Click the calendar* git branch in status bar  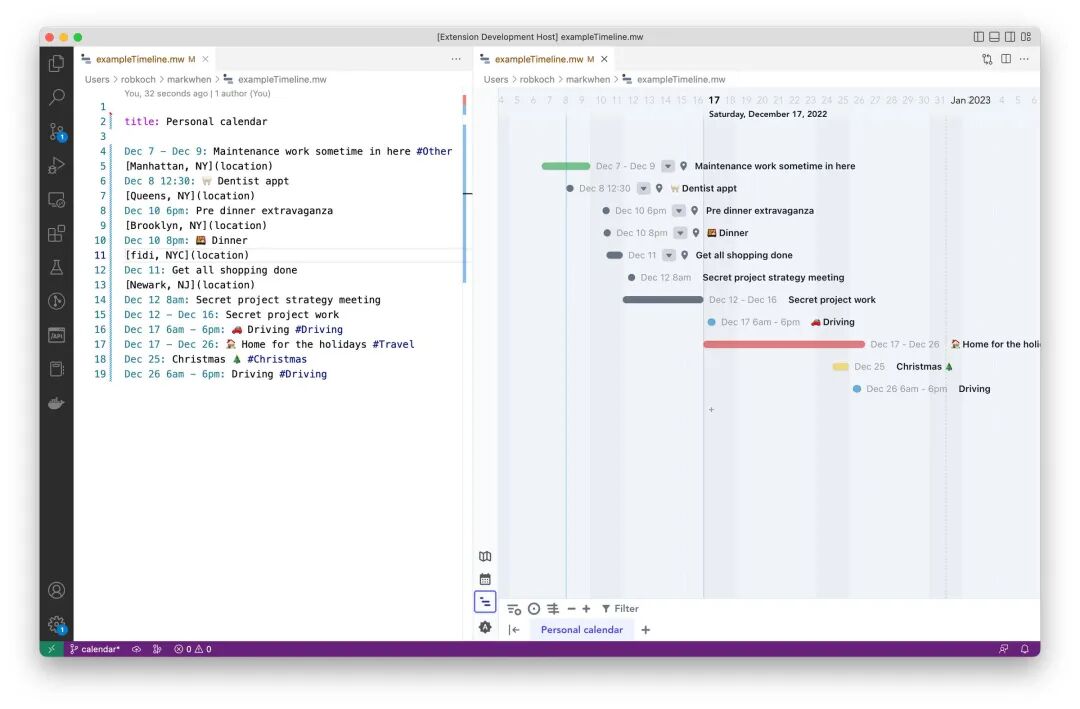pyautogui.click(x=94, y=649)
